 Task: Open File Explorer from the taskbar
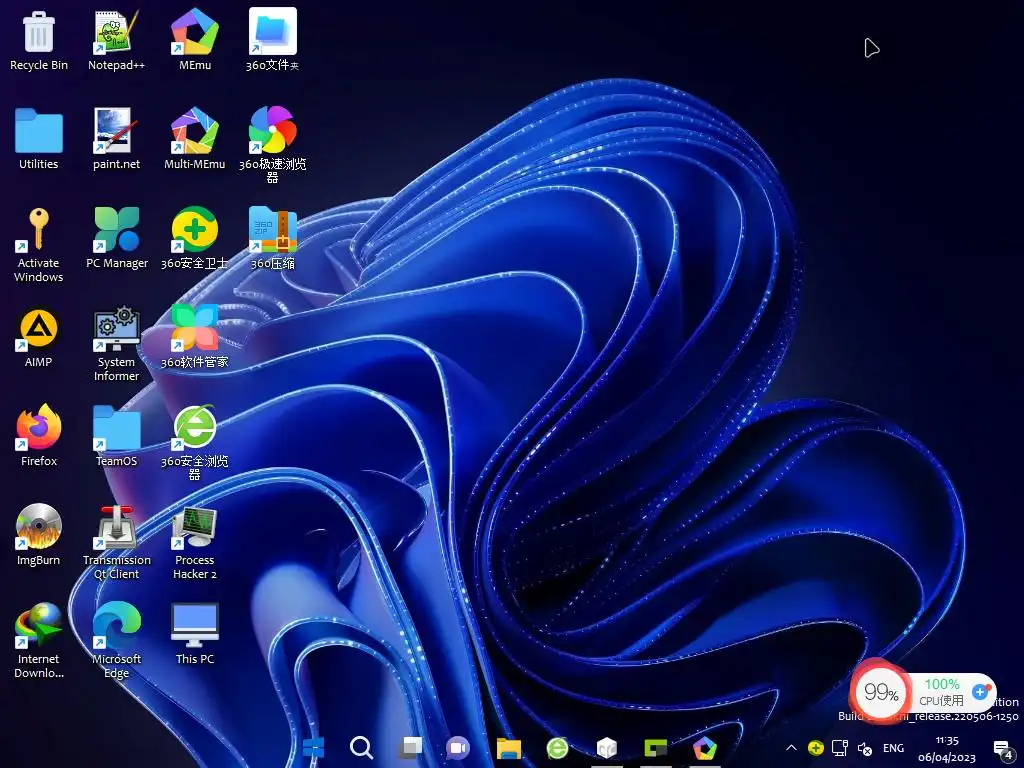pyautogui.click(x=508, y=748)
